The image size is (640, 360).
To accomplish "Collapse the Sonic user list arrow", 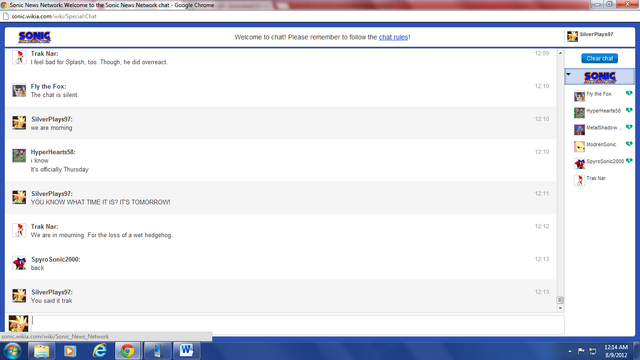I will [x=569, y=74].
